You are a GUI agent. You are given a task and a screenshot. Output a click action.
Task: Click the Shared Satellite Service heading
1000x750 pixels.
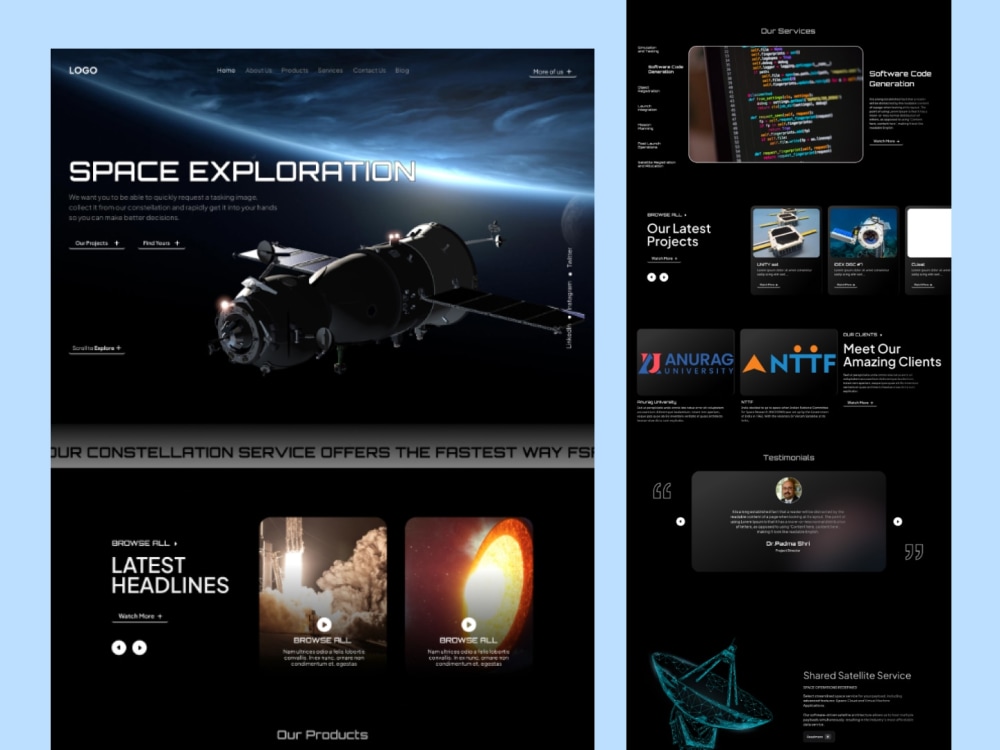click(857, 675)
